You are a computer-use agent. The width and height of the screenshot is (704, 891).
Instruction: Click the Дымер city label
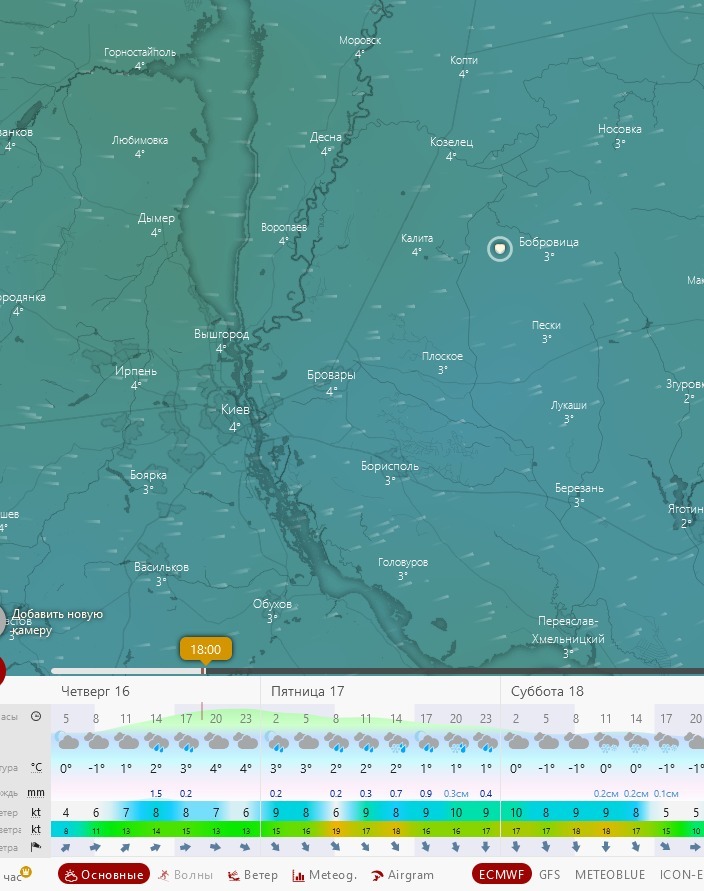click(x=156, y=218)
